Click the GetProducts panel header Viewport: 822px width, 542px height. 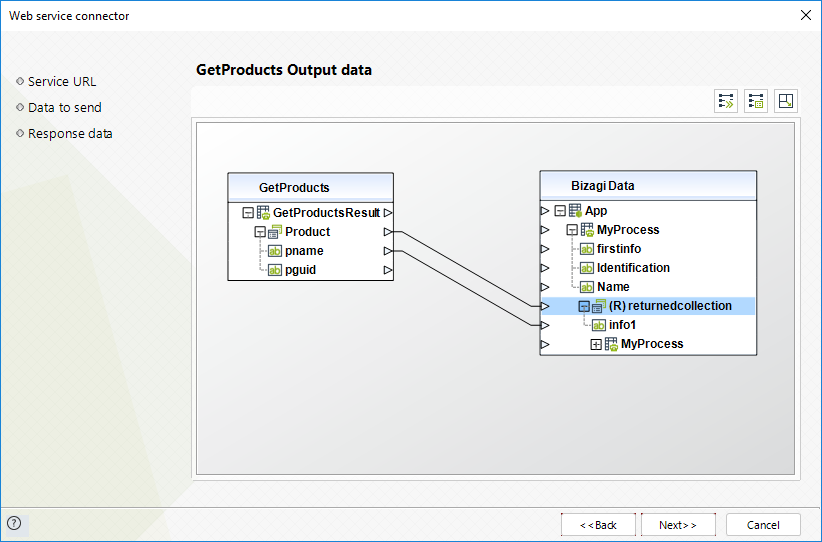click(x=311, y=187)
